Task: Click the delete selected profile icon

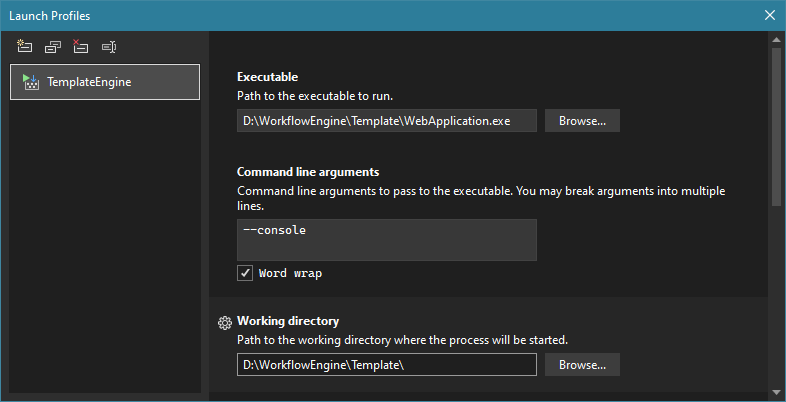Action: [x=81, y=46]
